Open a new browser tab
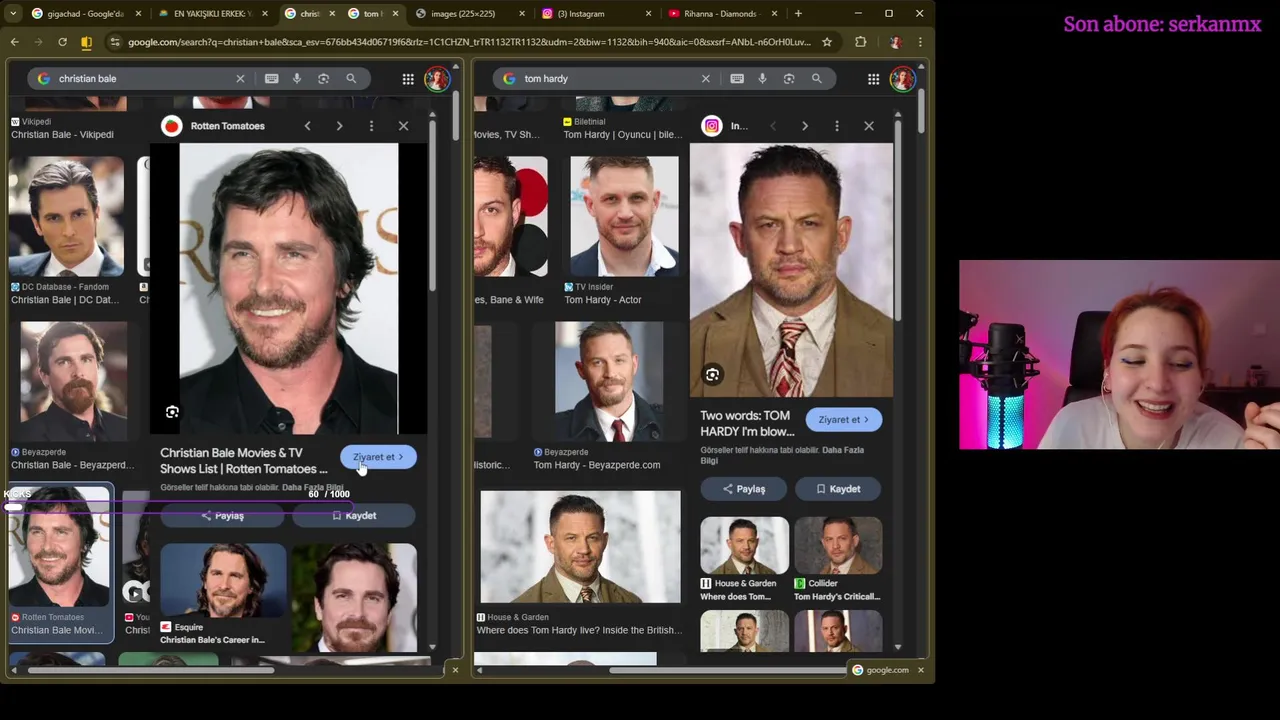1280x720 pixels. [798, 13]
